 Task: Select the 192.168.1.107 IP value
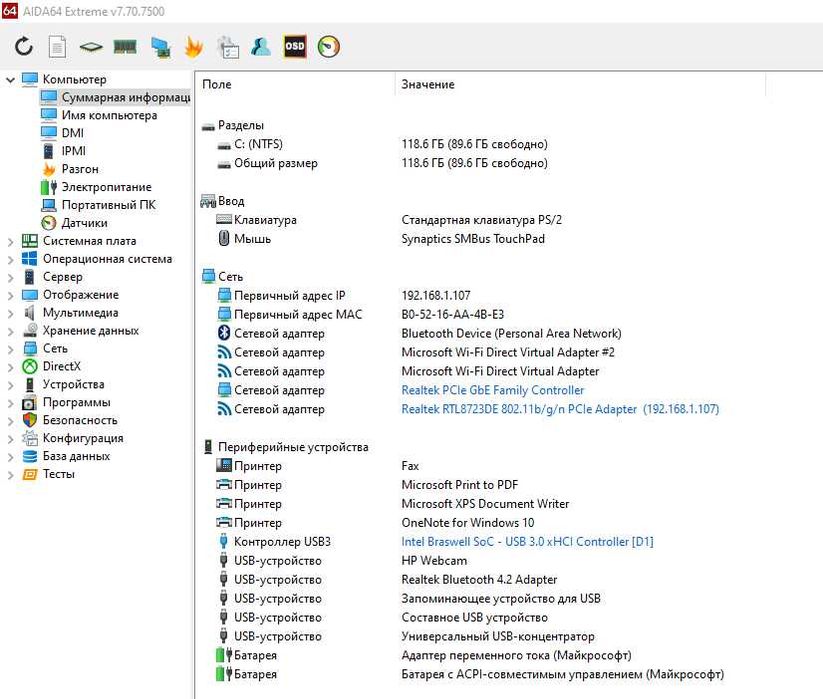click(x=436, y=295)
